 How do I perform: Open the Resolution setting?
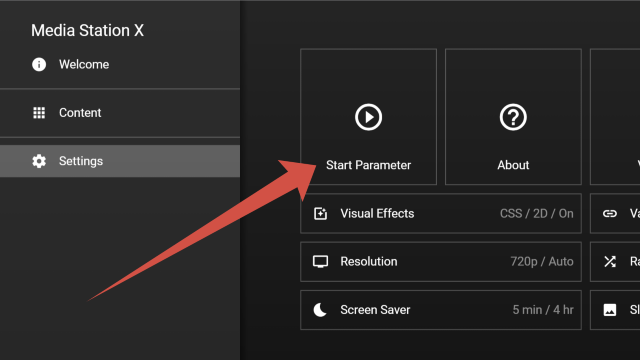tap(441, 262)
